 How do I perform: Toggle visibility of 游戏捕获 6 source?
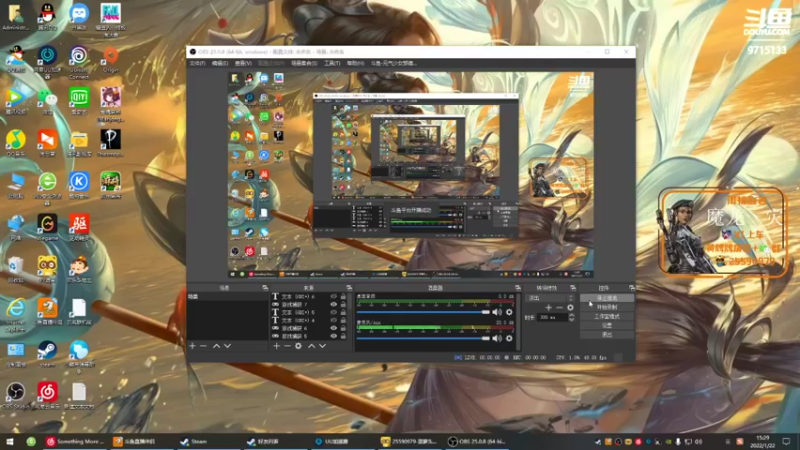334,328
